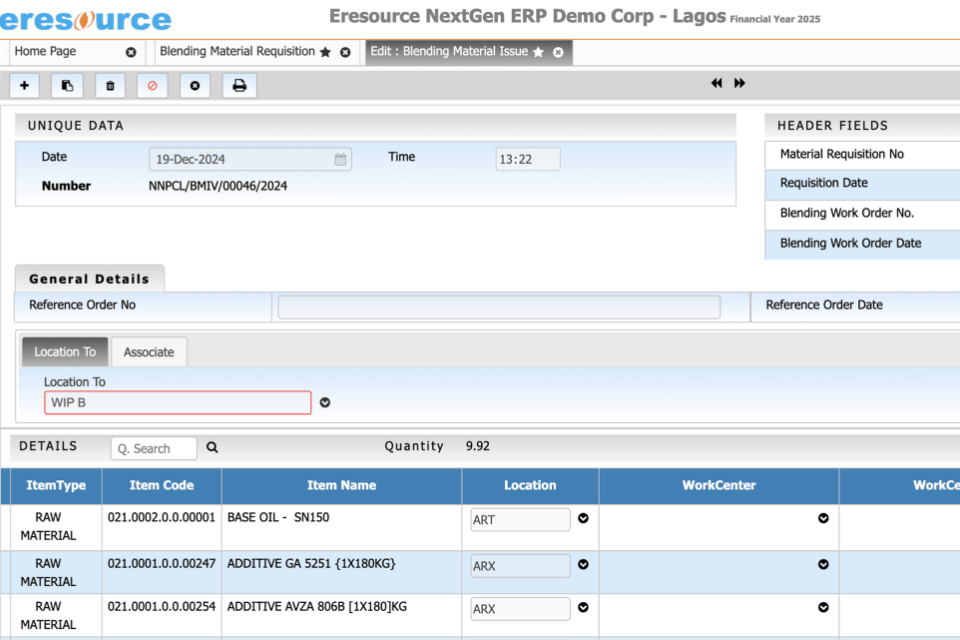The image size is (960, 640).
Task: Switch to the Home Page tab
Action: coord(45,51)
